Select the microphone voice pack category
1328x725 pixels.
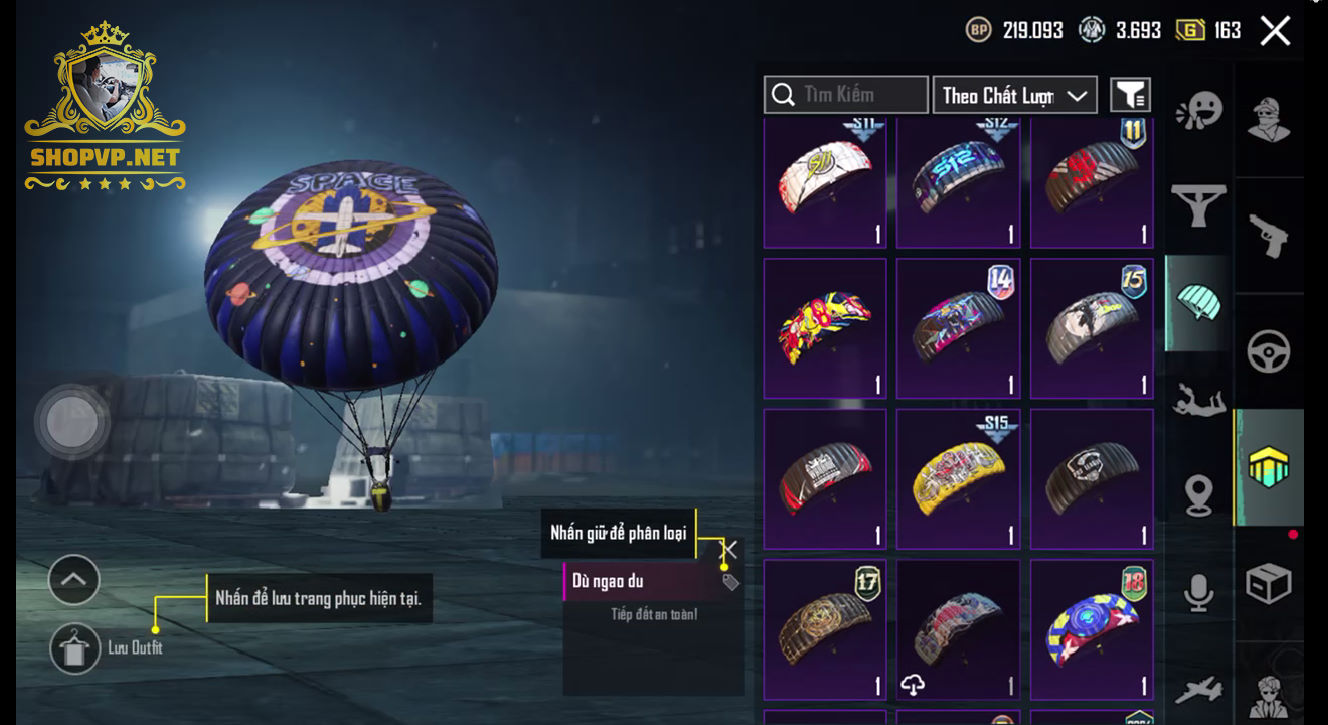tap(1199, 591)
